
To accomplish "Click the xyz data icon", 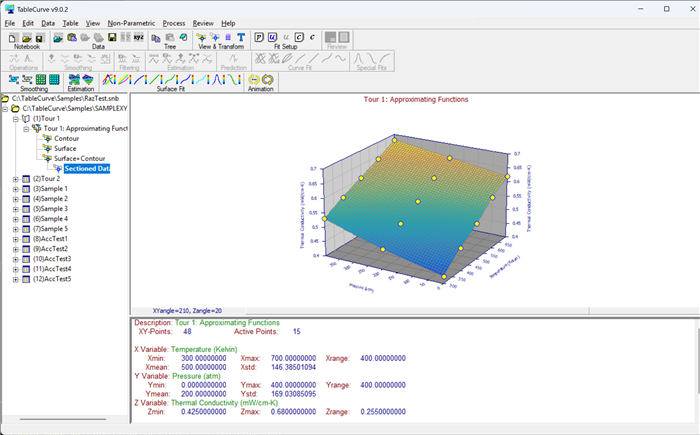I will (x=139, y=38).
